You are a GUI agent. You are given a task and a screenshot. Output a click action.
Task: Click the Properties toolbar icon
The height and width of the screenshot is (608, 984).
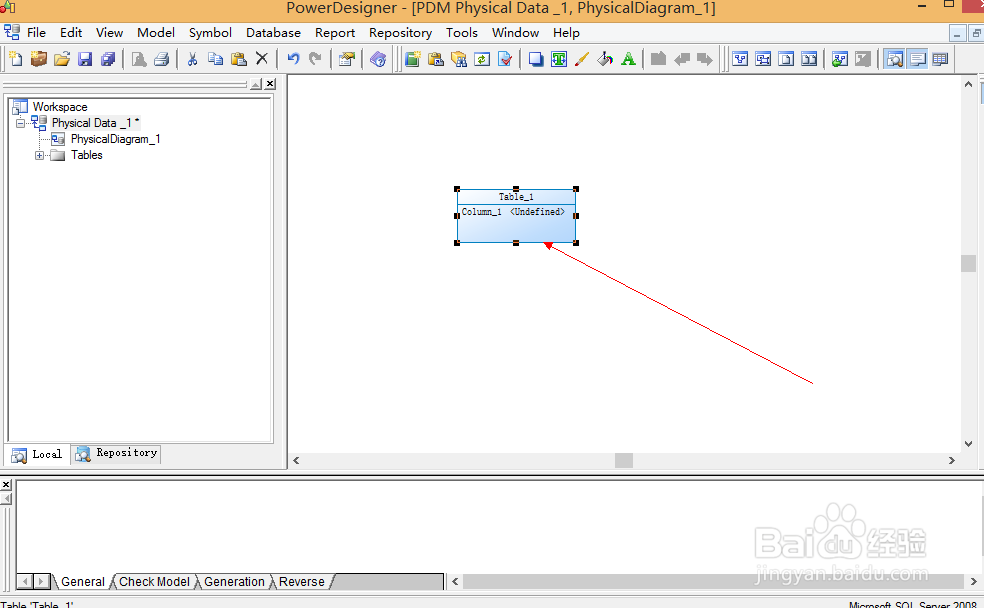pos(346,59)
